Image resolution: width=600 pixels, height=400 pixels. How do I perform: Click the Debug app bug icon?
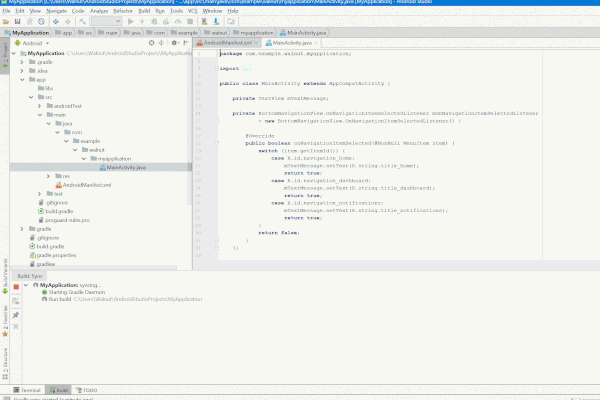pos(154,22)
